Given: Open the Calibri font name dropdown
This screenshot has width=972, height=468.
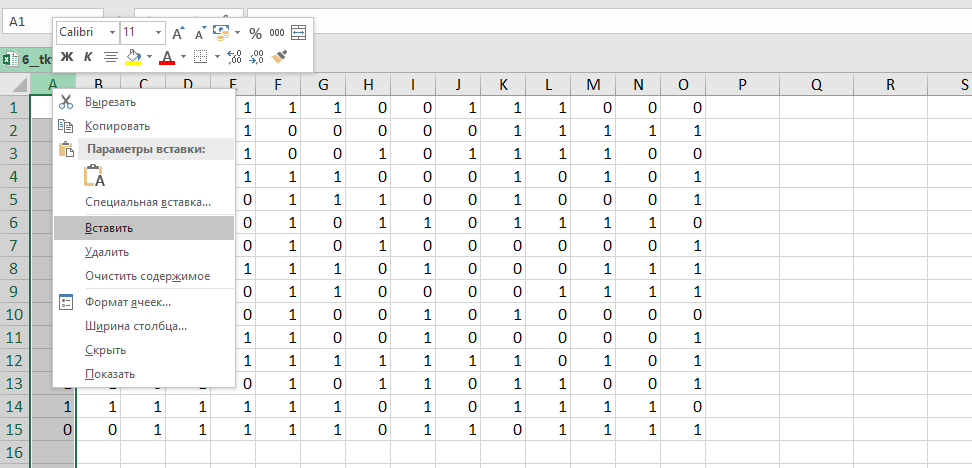Looking at the screenshot, I should 112,33.
